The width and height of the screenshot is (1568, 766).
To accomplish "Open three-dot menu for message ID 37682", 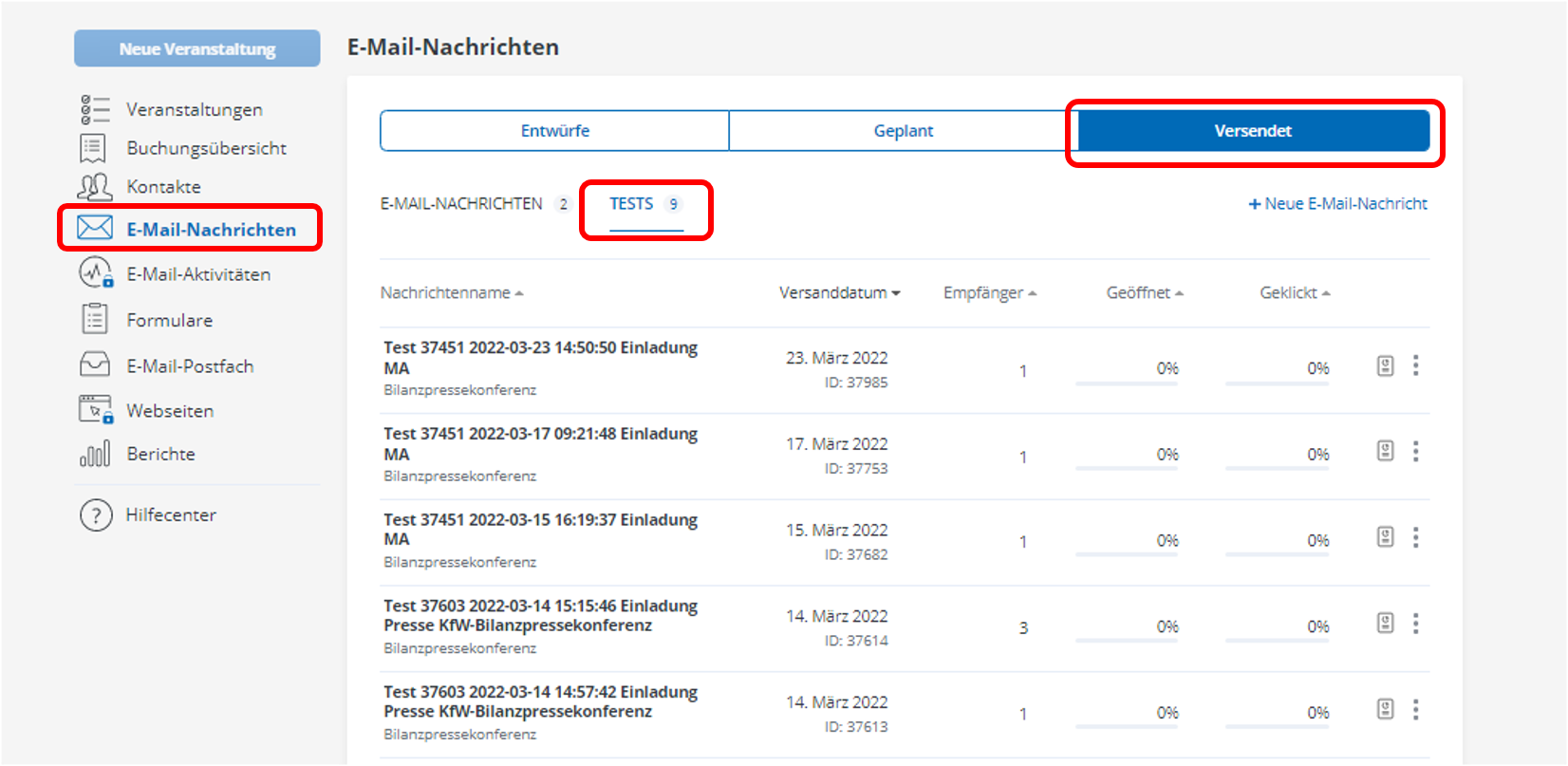I will [x=1415, y=537].
